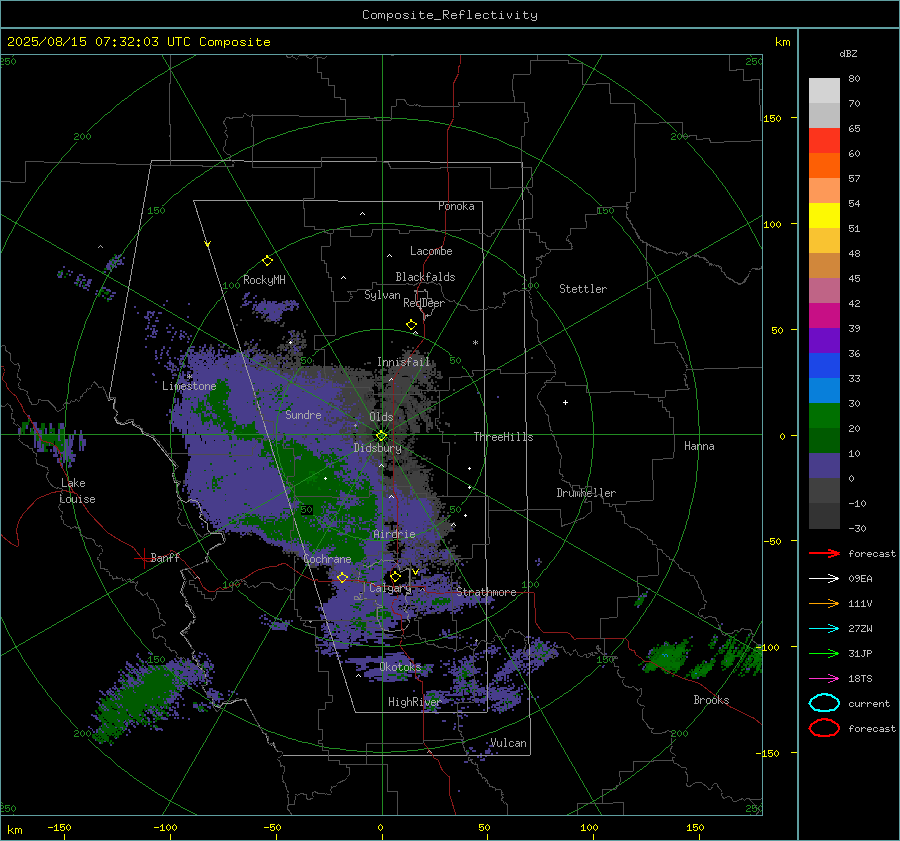This screenshot has height=841, width=900.
Task: Click the white asterisk marker east of Innisfail
Action: (x=475, y=343)
